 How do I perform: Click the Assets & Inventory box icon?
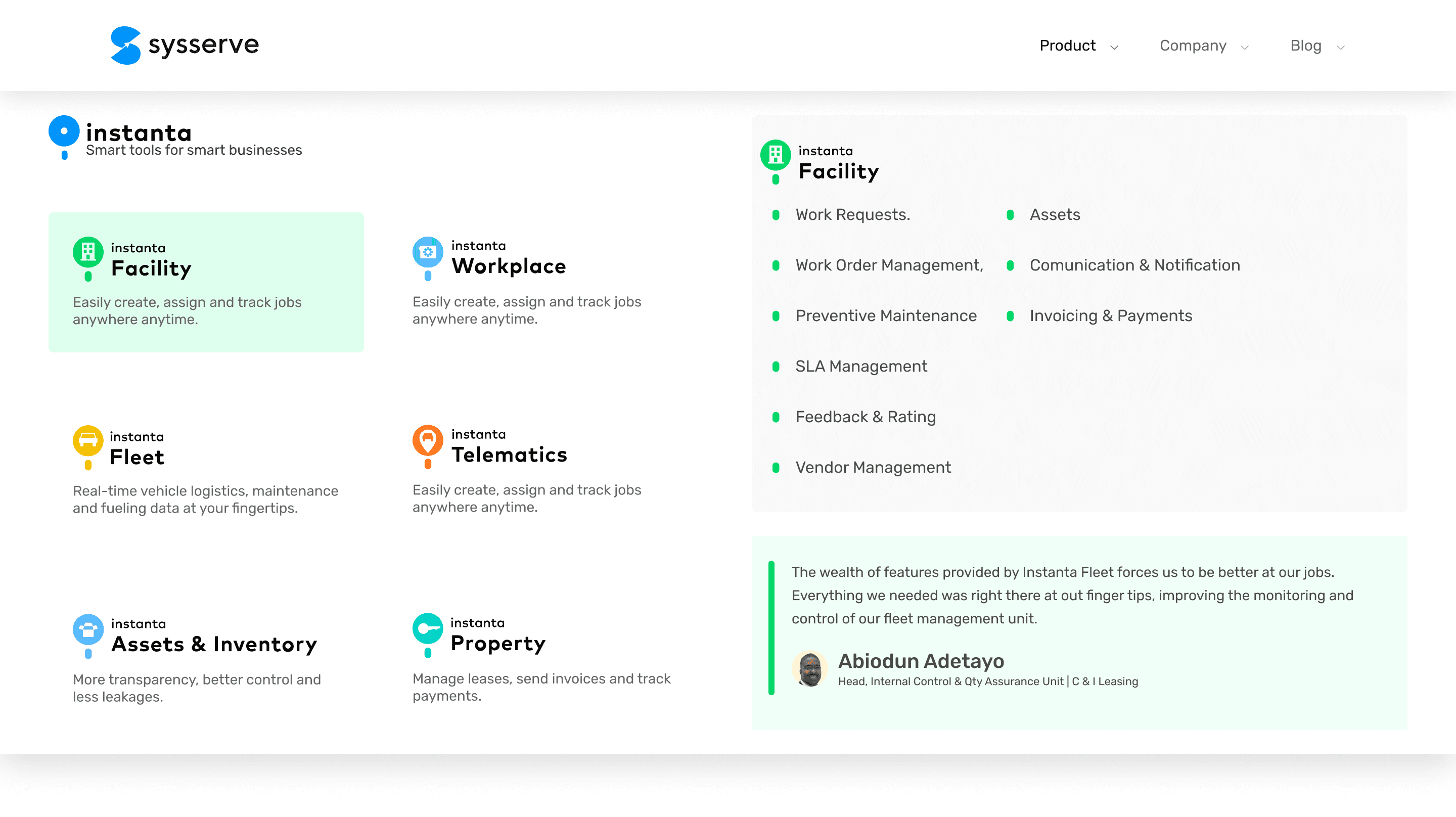tap(88, 629)
